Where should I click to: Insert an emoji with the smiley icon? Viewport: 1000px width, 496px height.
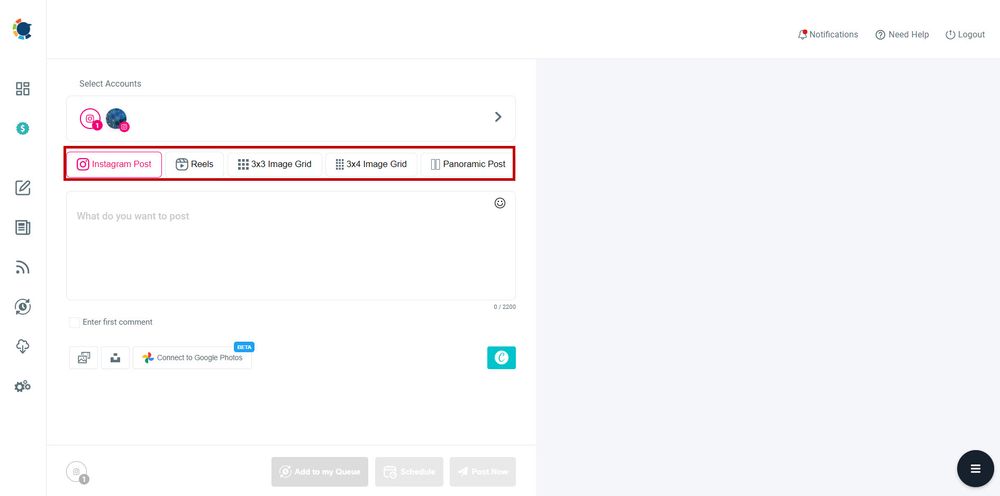click(x=500, y=203)
